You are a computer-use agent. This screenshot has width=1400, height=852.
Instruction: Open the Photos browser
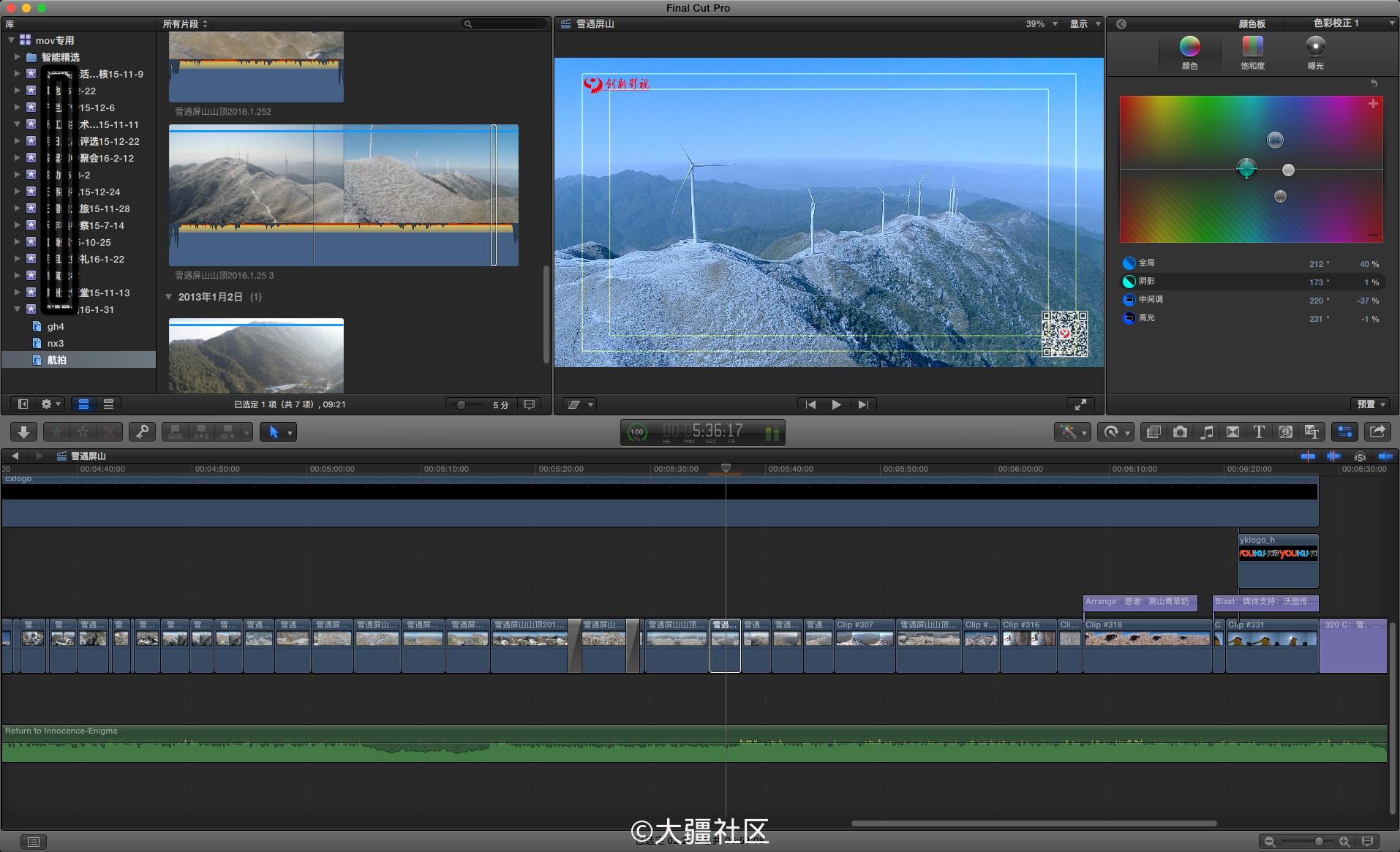coord(1180,431)
